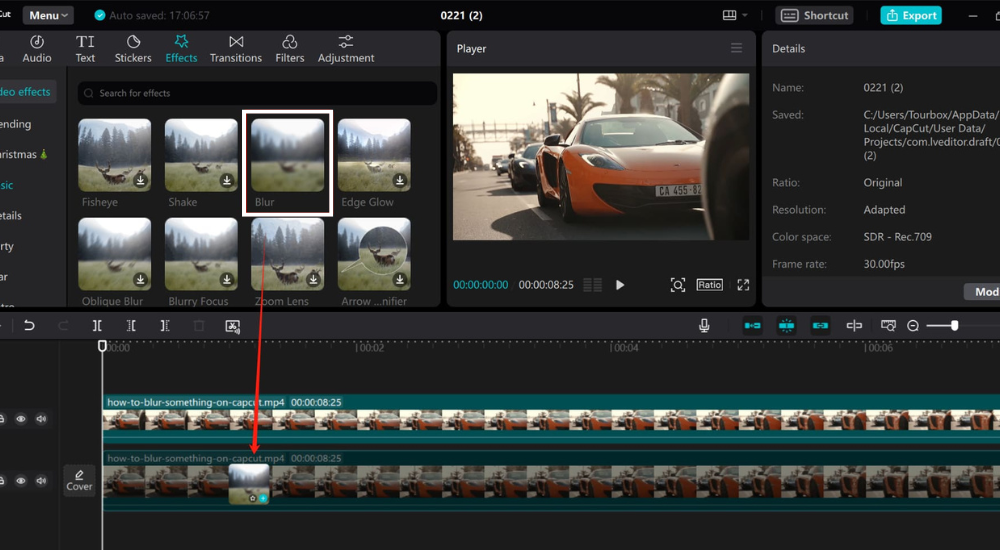Expand the Player to fullscreen

pyautogui.click(x=743, y=285)
